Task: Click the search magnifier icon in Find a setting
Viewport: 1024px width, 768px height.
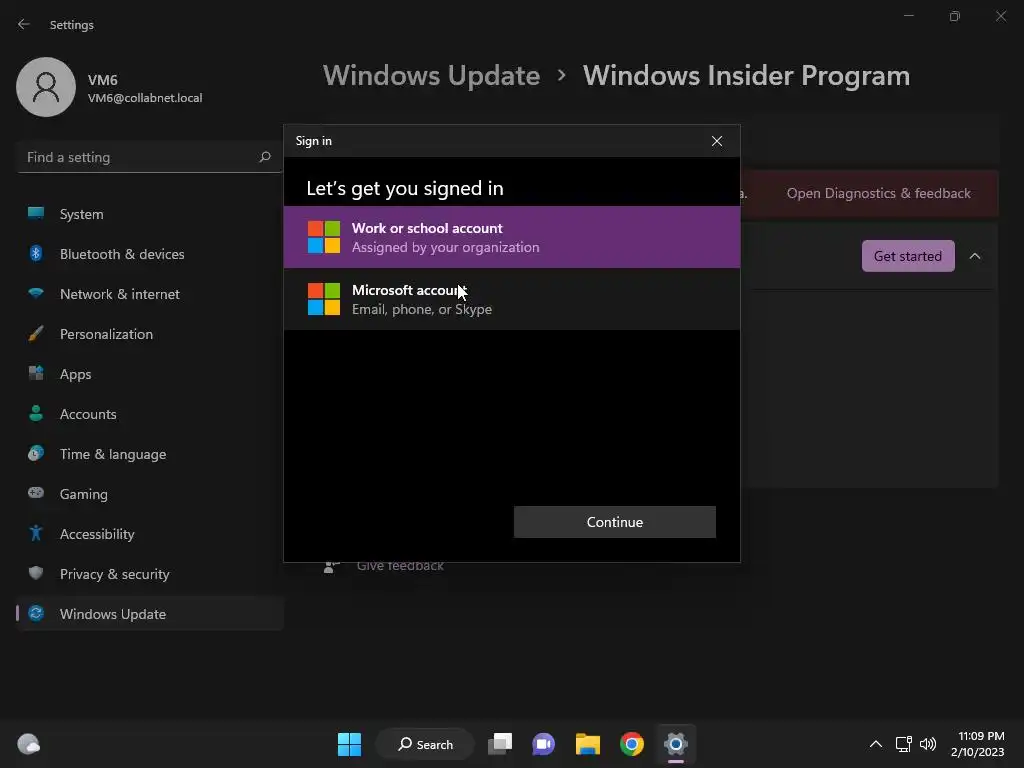Action: pyautogui.click(x=264, y=157)
